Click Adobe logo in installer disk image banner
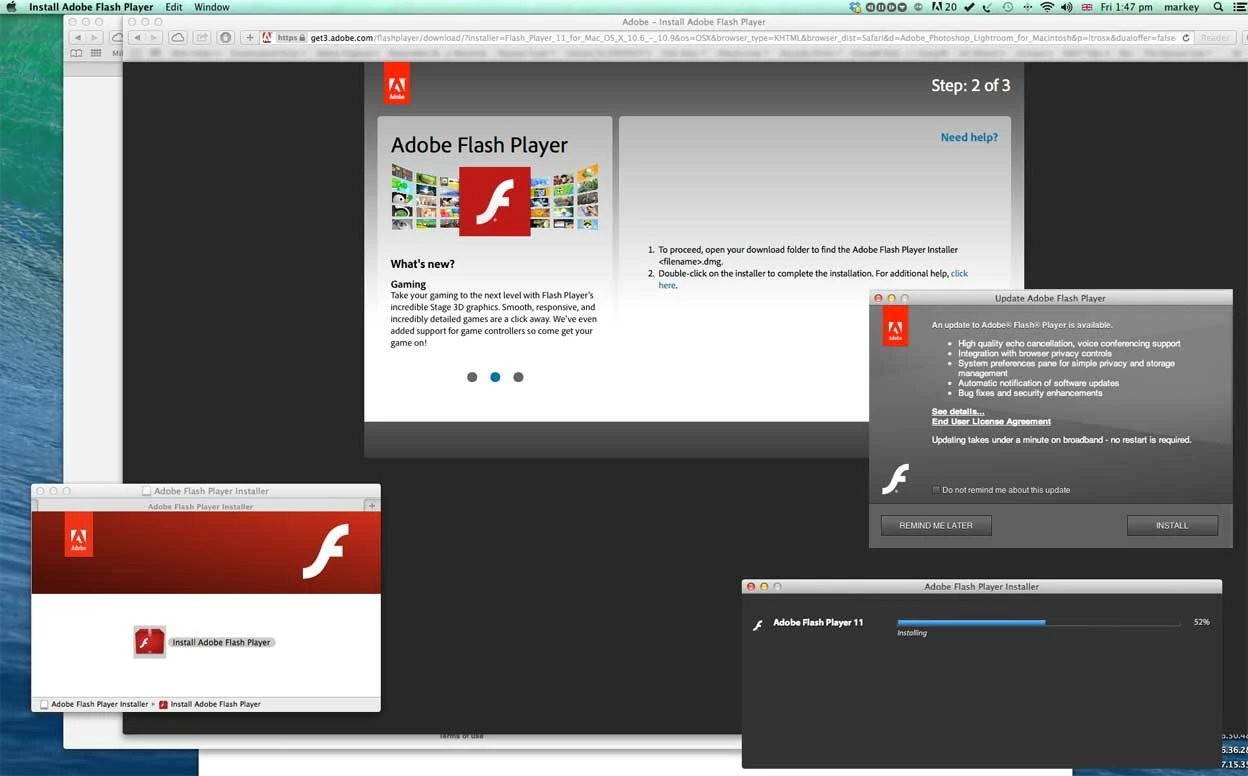 point(78,534)
